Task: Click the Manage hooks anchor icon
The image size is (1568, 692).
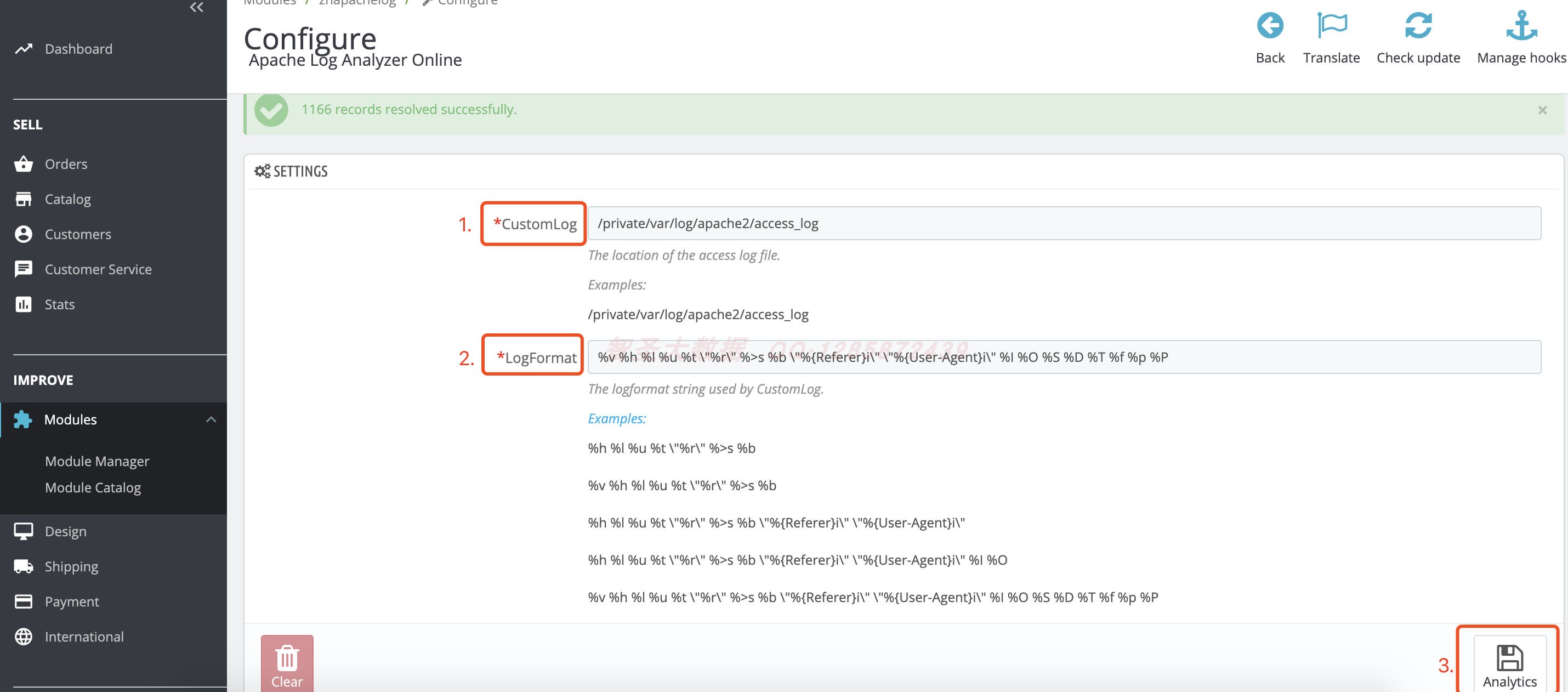Action: coord(1522,26)
